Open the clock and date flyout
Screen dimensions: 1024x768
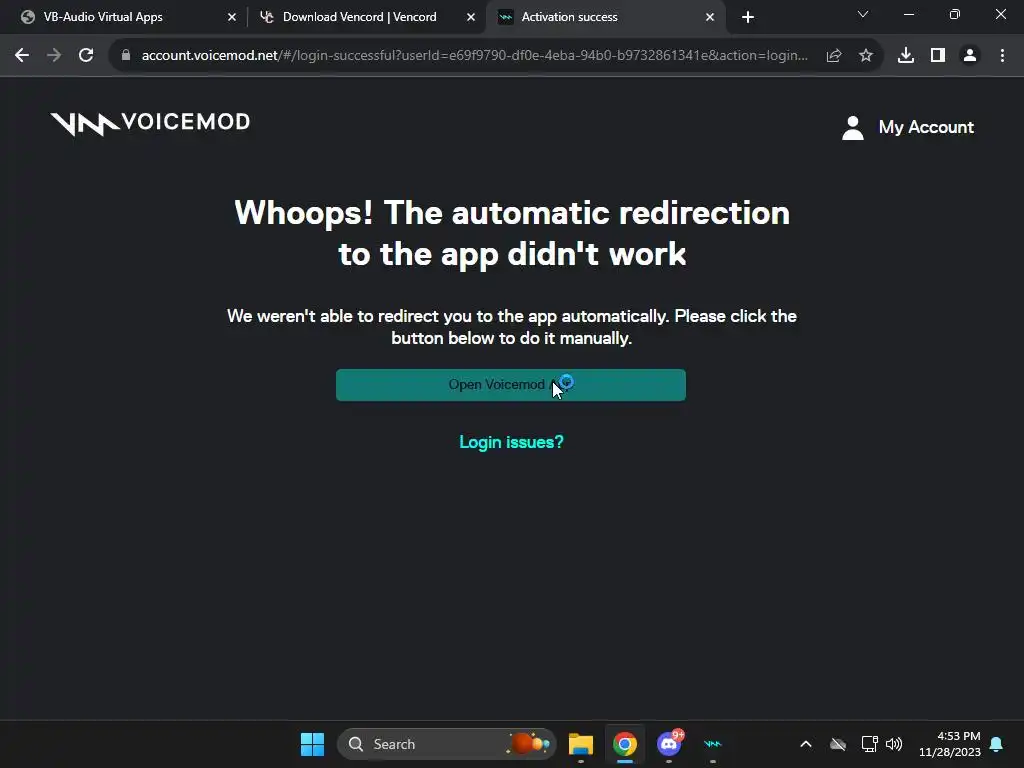pos(950,744)
